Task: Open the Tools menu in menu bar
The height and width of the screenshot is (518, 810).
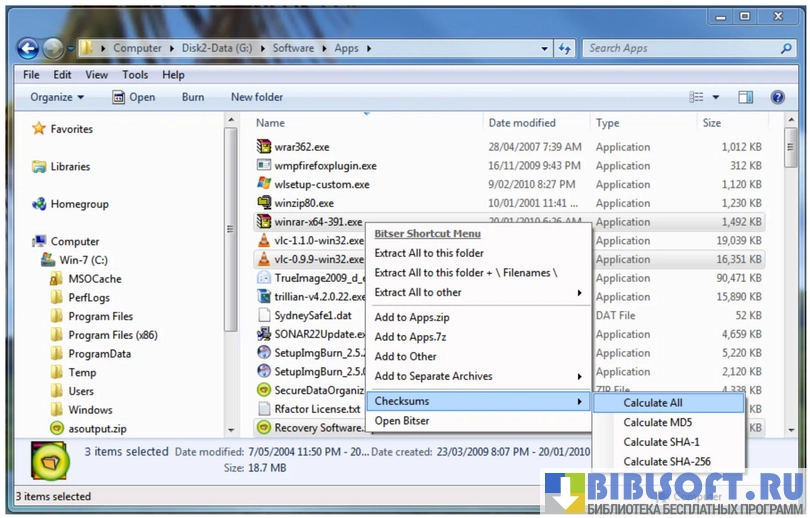Action: [135, 75]
